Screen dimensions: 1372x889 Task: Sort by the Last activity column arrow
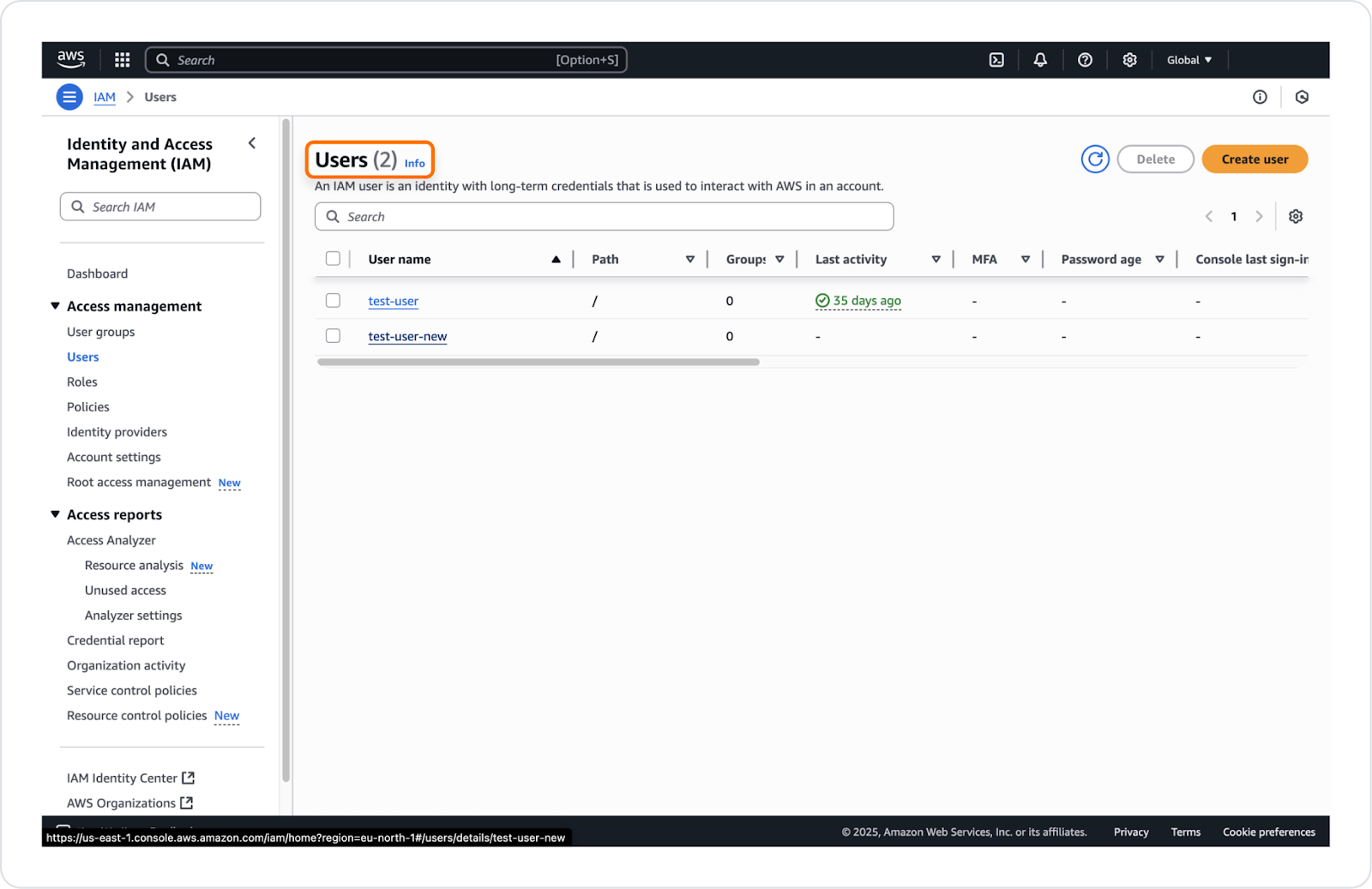[x=936, y=259]
